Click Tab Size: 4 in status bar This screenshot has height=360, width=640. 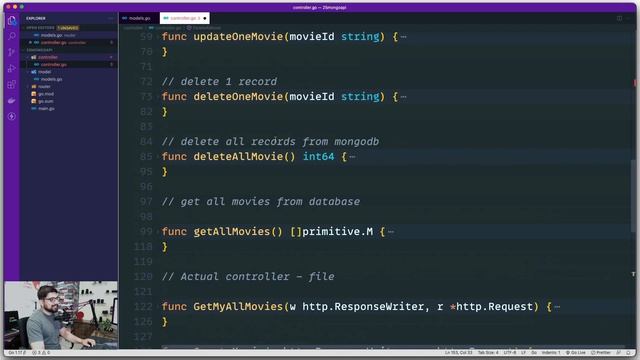[x=488, y=353]
